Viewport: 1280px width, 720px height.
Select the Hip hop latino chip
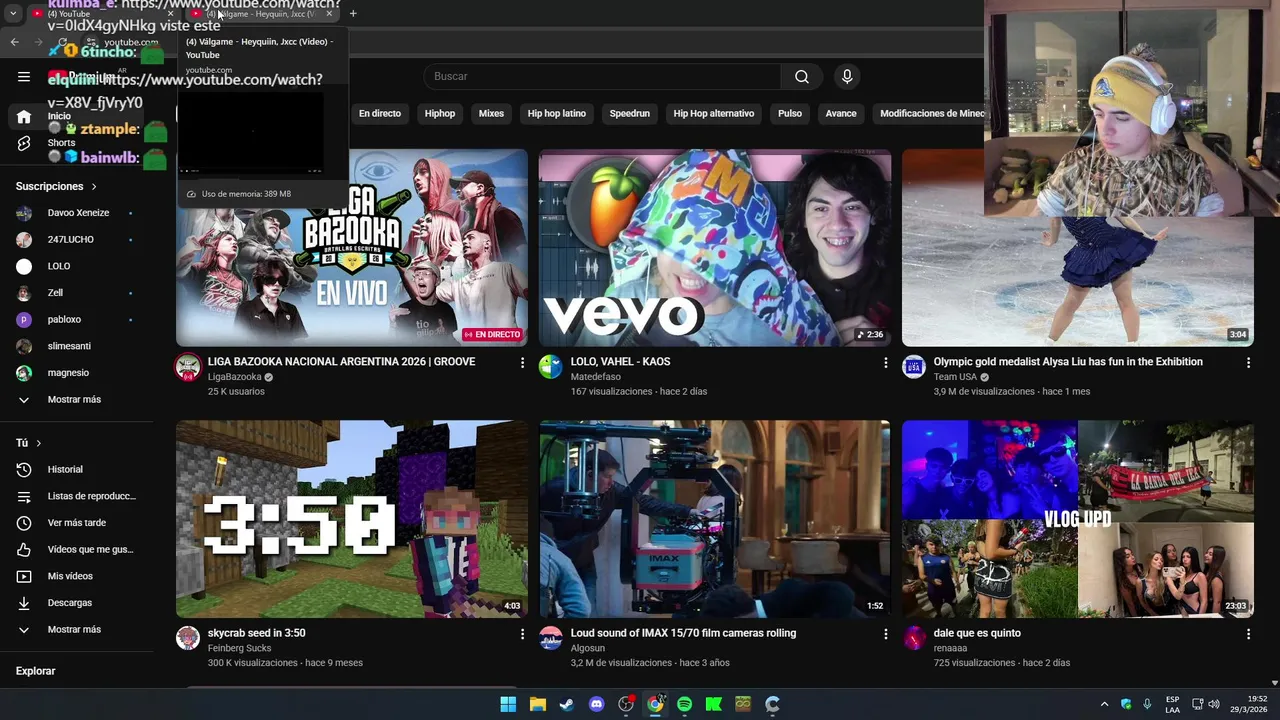coord(557,114)
